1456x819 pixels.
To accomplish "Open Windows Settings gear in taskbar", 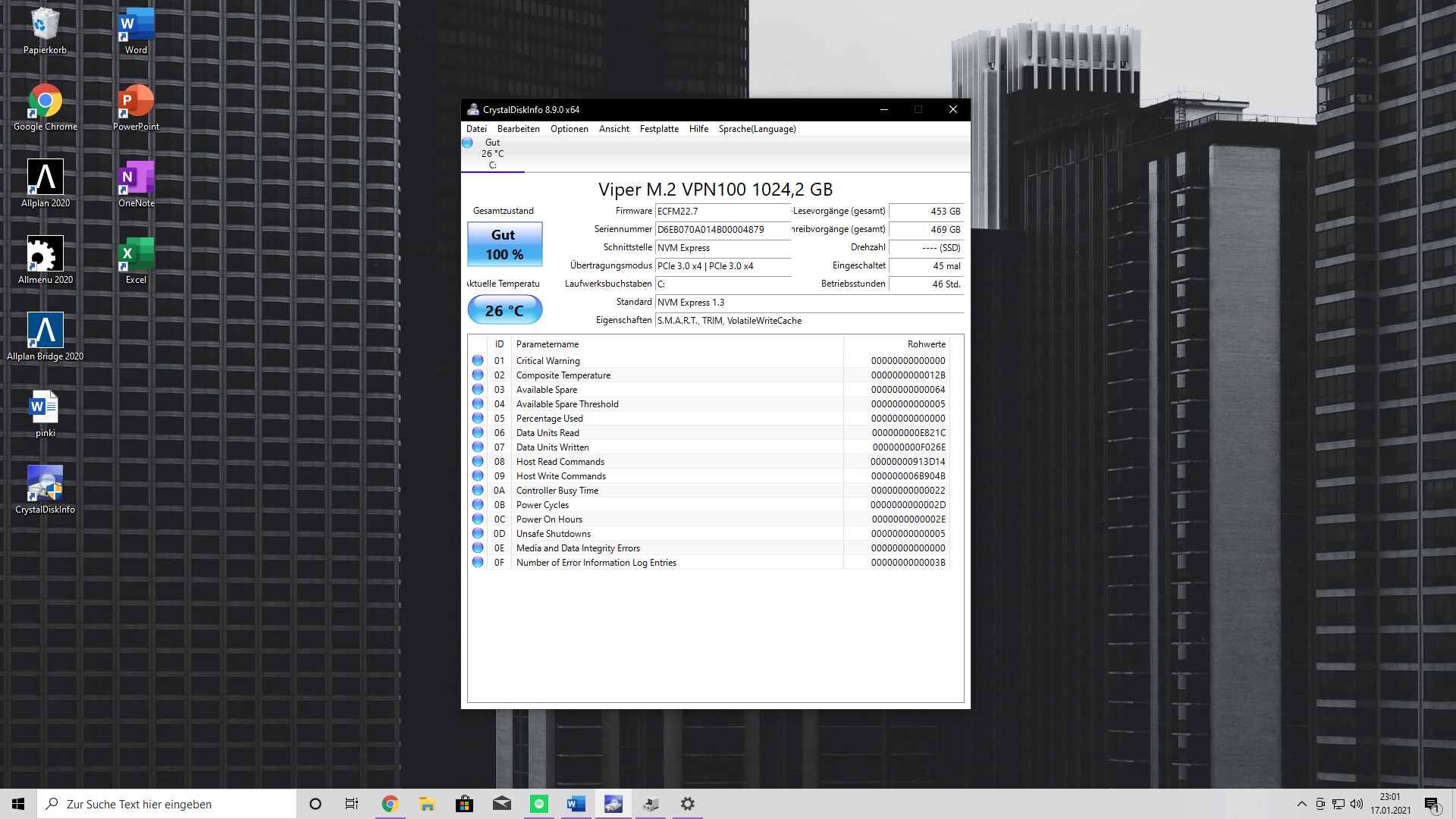I will 687,804.
